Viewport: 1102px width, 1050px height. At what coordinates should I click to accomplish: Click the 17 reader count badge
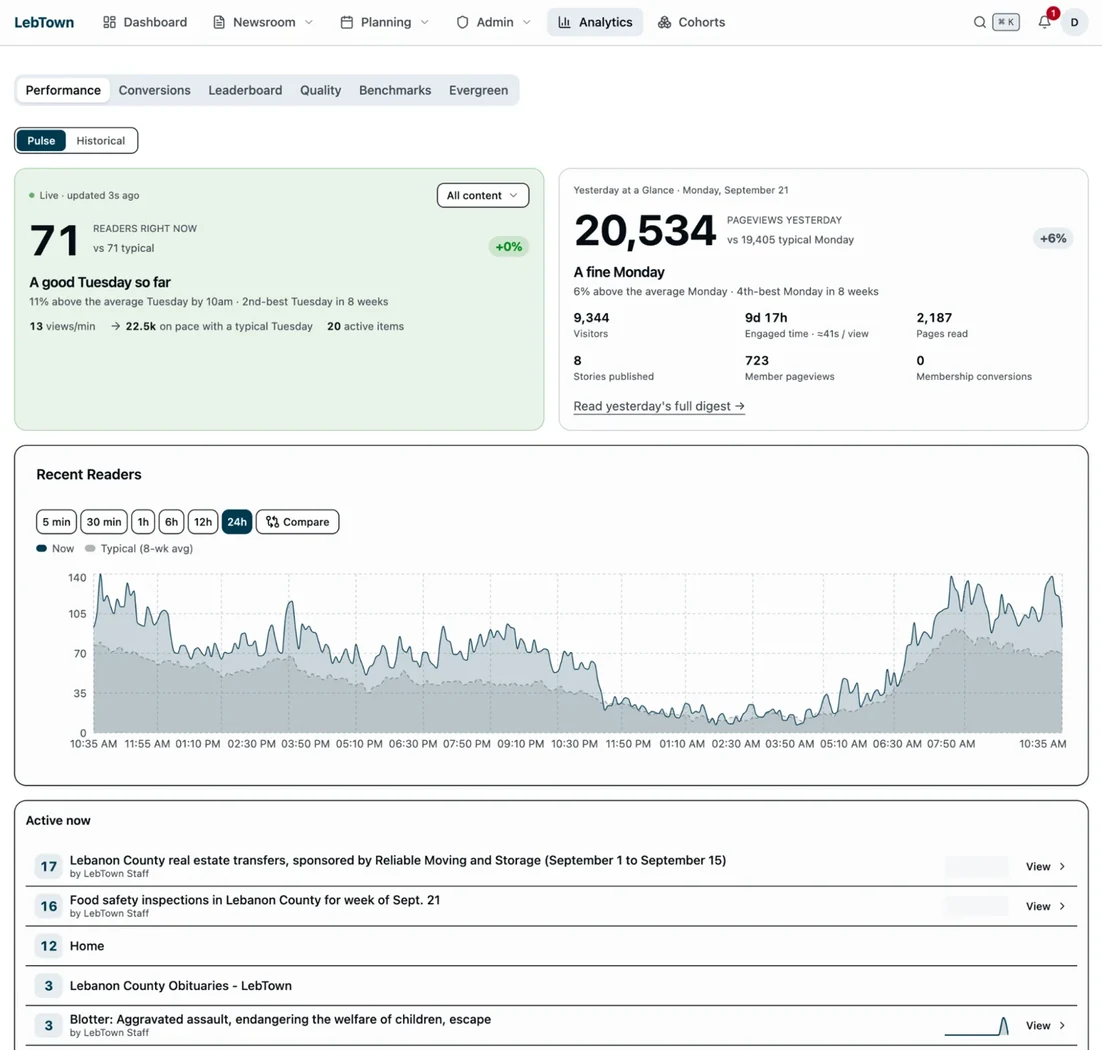48,867
